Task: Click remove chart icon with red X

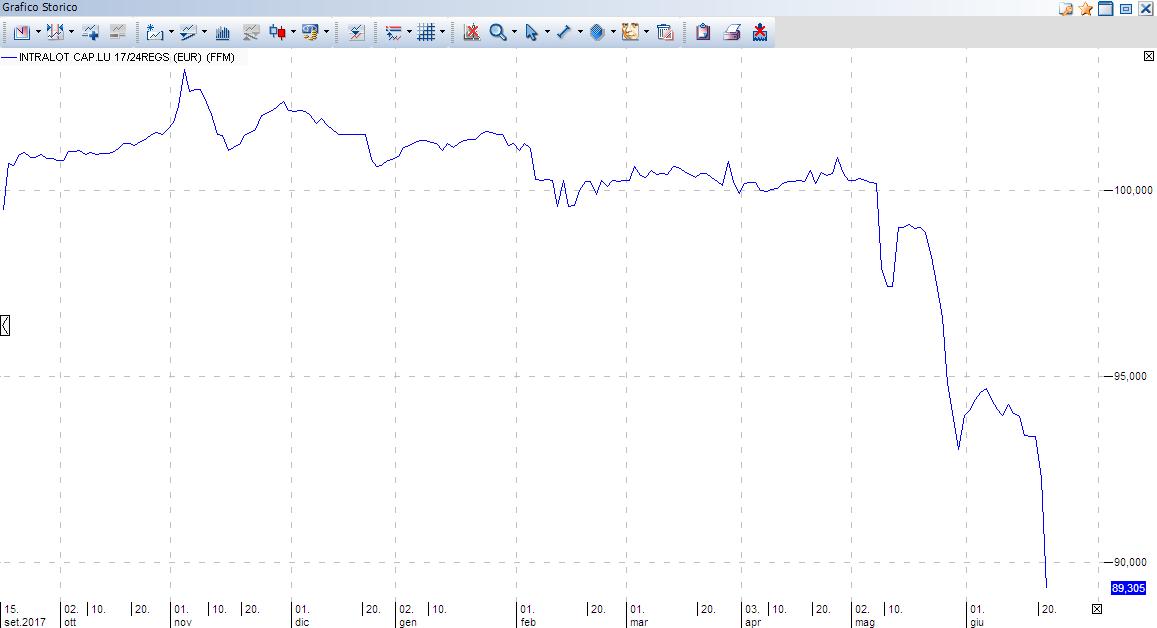Action: point(471,32)
